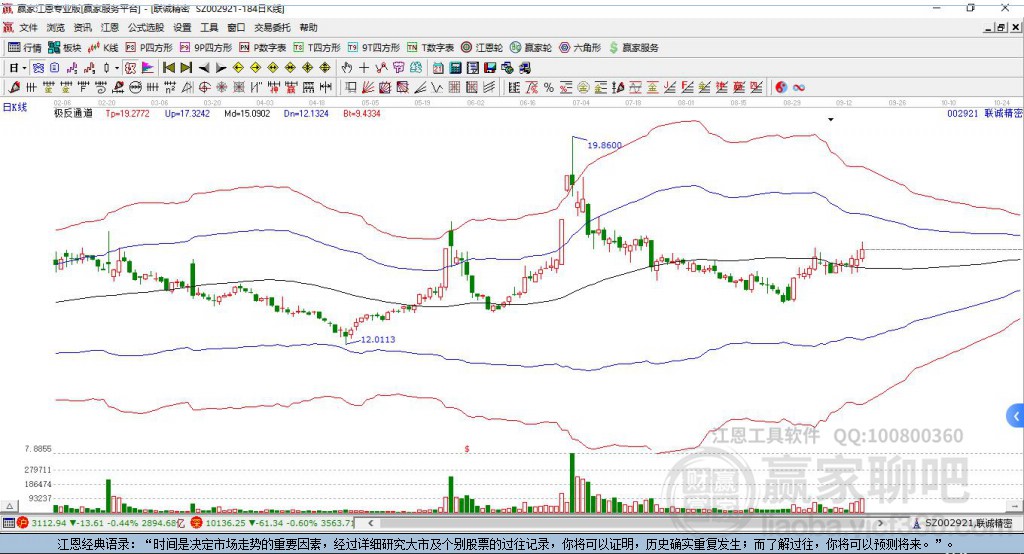Expand the arrow beside the candlestick icon

click(117, 68)
